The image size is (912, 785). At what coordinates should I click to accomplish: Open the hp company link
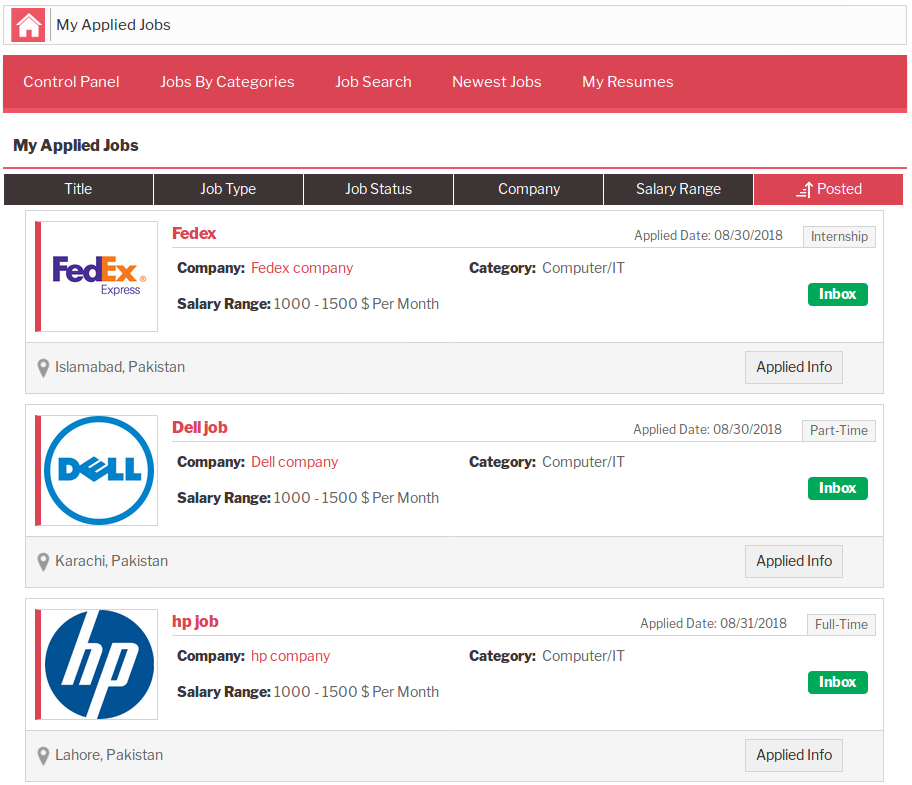coord(290,656)
